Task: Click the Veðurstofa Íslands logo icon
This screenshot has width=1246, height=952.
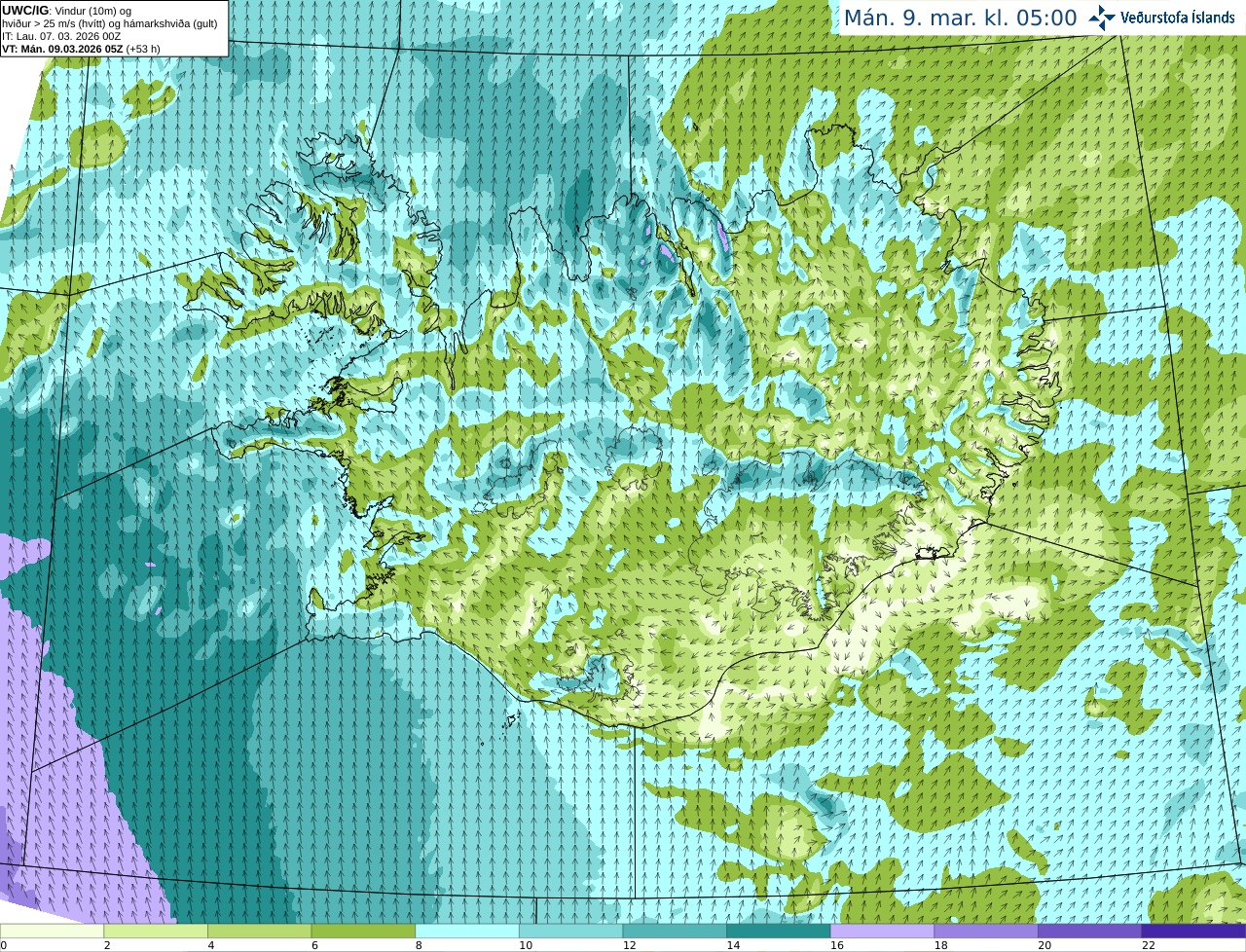Action: click(x=1102, y=18)
